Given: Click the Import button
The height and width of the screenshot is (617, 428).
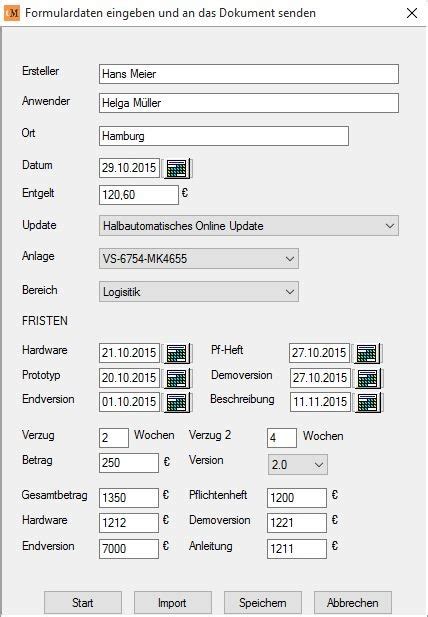Looking at the screenshot, I should tap(173, 603).
